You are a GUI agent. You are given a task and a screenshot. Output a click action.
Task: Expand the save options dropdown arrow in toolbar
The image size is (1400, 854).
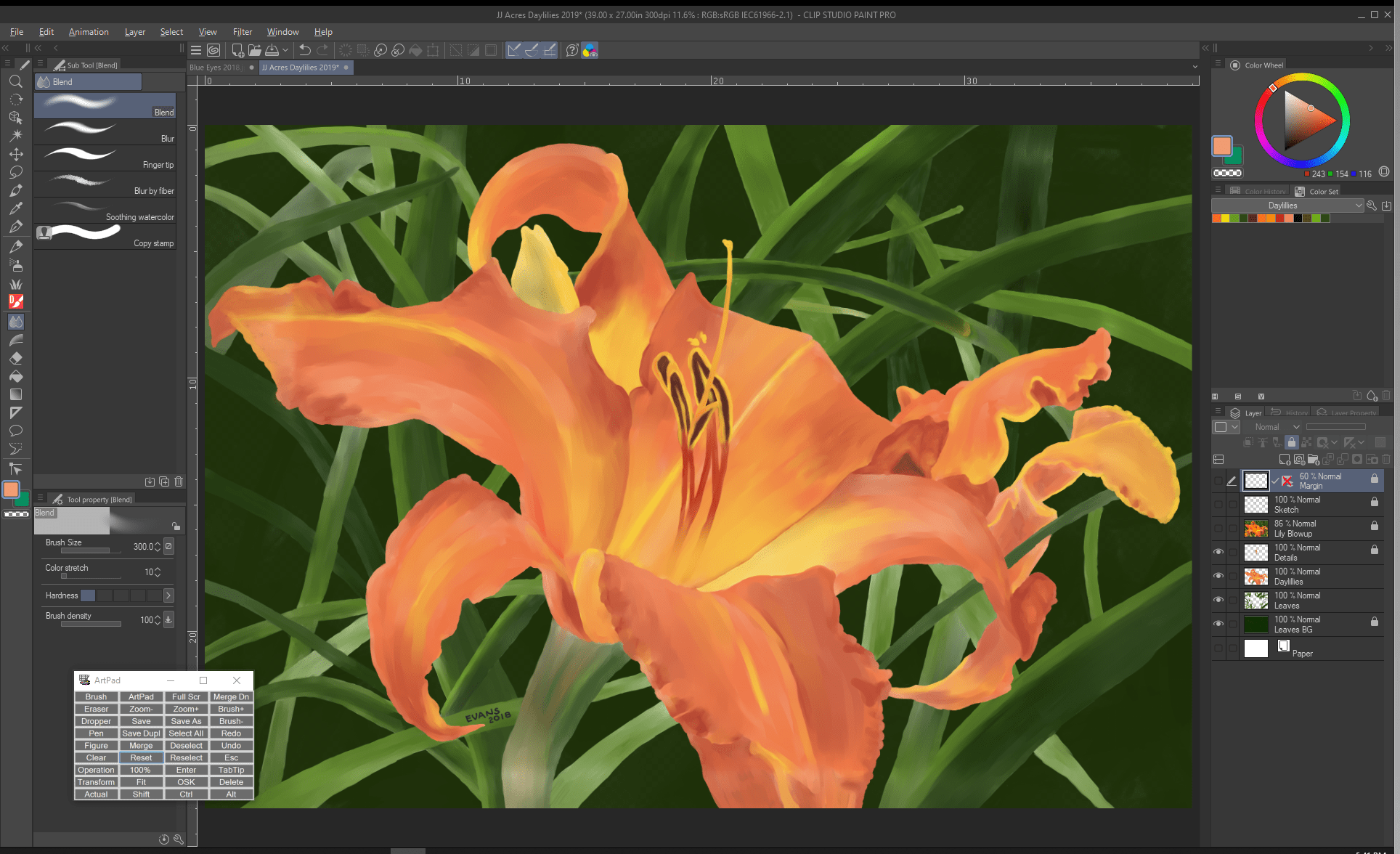click(285, 49)
